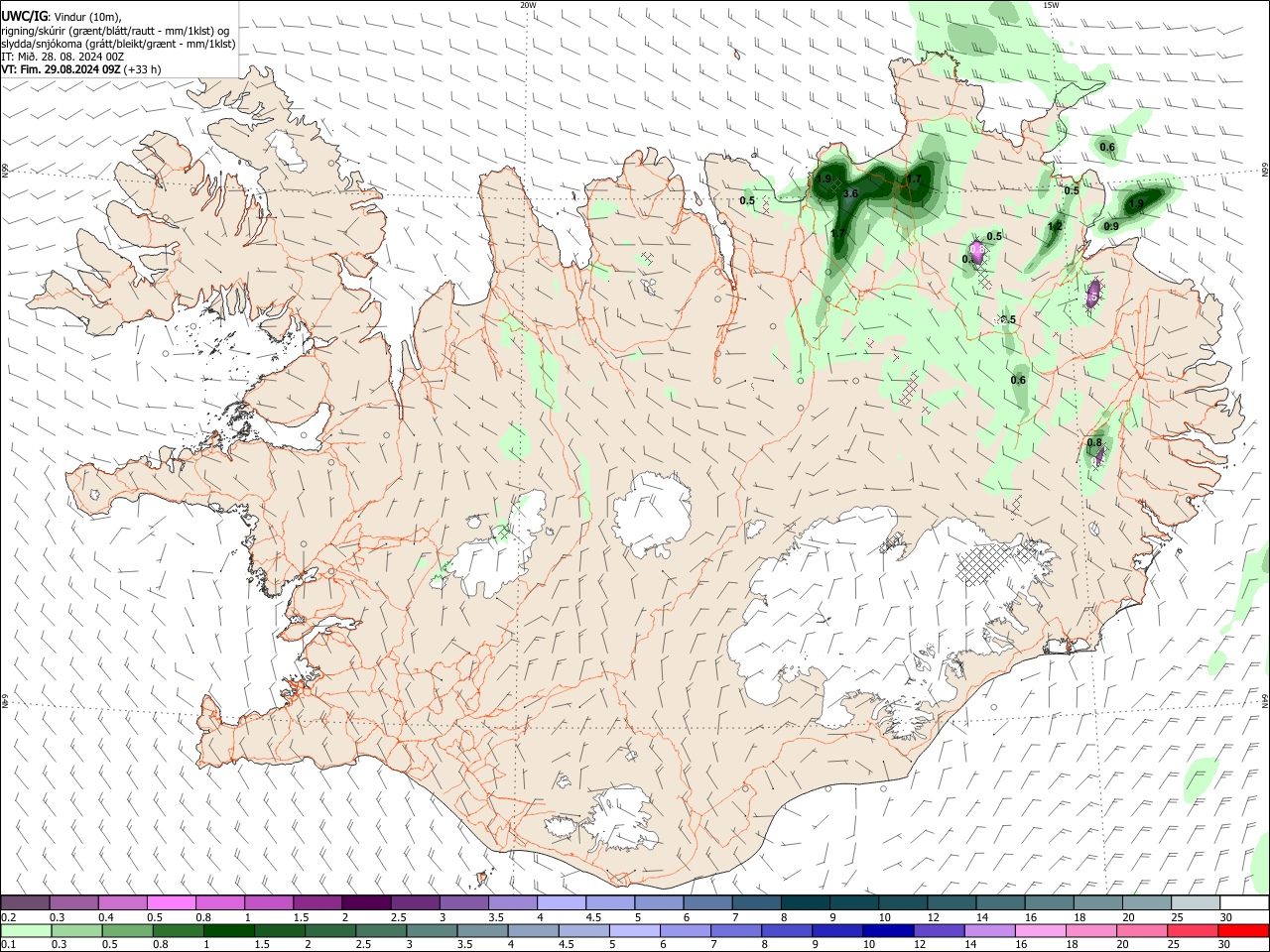Pick the dark plum first swatch of the snow scale

coord(26,902)
